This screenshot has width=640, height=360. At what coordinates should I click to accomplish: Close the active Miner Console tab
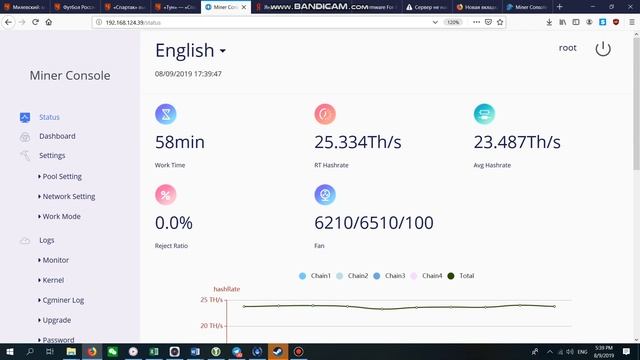click(x=244, y=7)
